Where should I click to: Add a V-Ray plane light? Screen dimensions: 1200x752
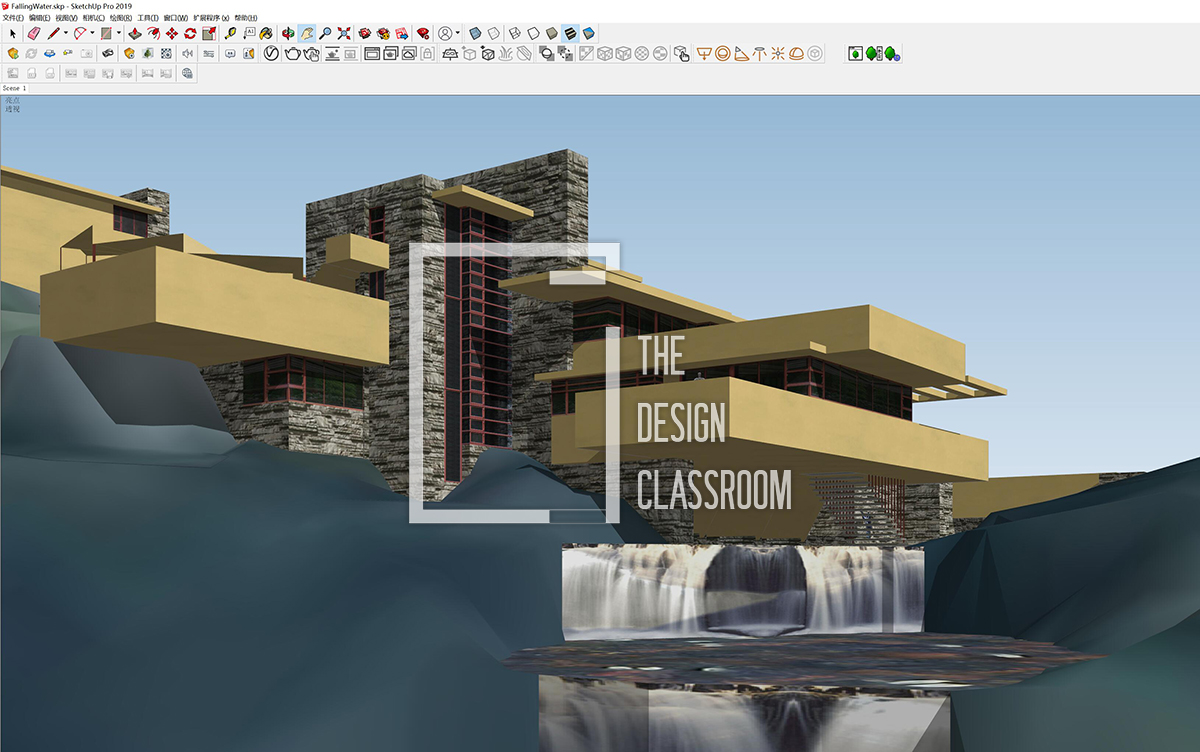click(x=705, y=53)
